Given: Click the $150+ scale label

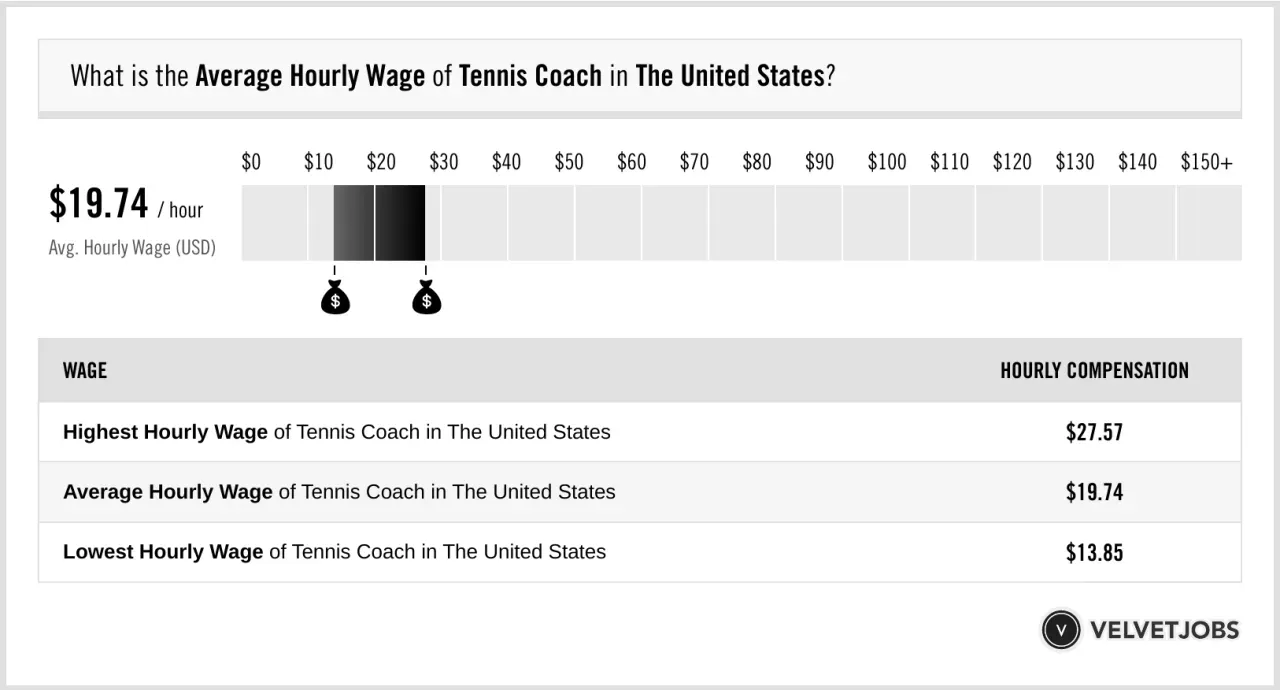Looking at the screenshot, I should [1206, 162].
